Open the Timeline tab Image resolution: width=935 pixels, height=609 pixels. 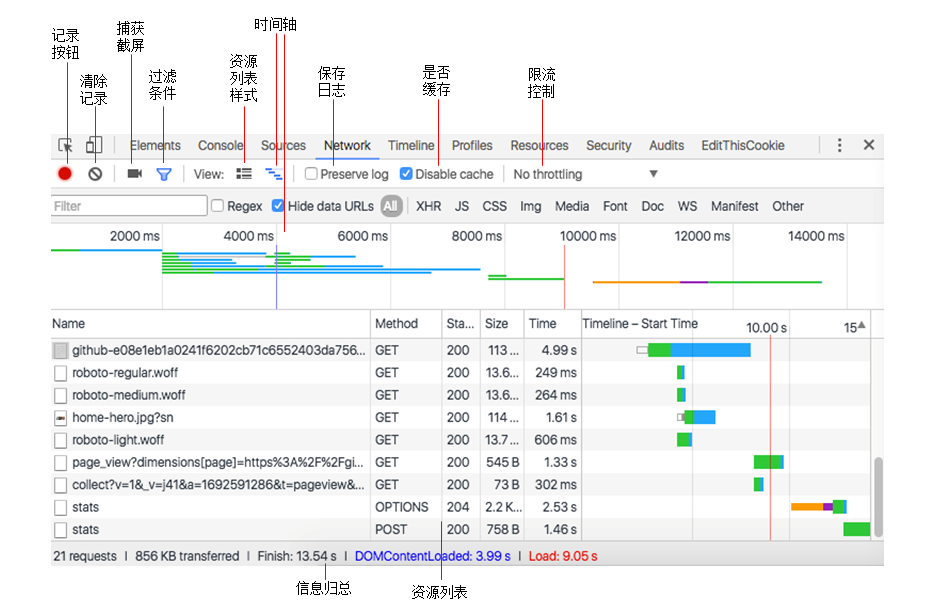(411, 146)
